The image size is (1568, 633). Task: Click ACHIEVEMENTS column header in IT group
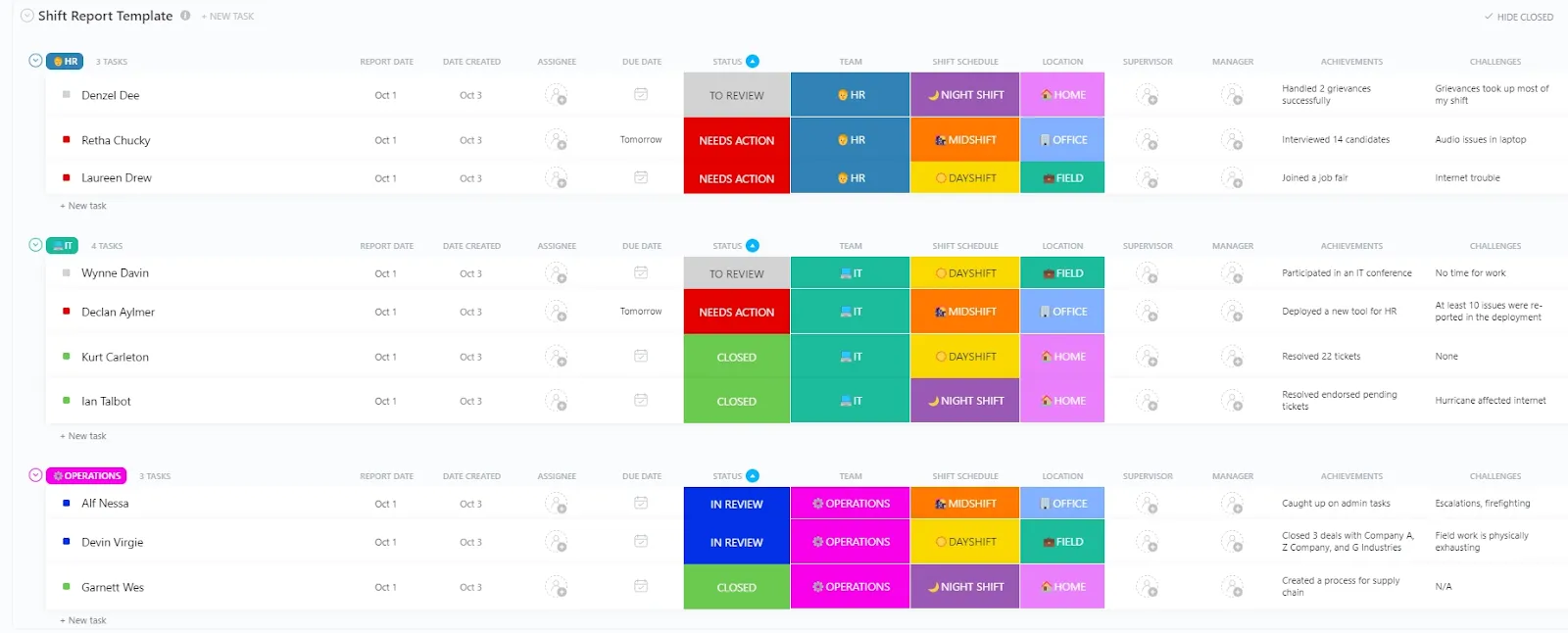click(x=1351, y=246)
